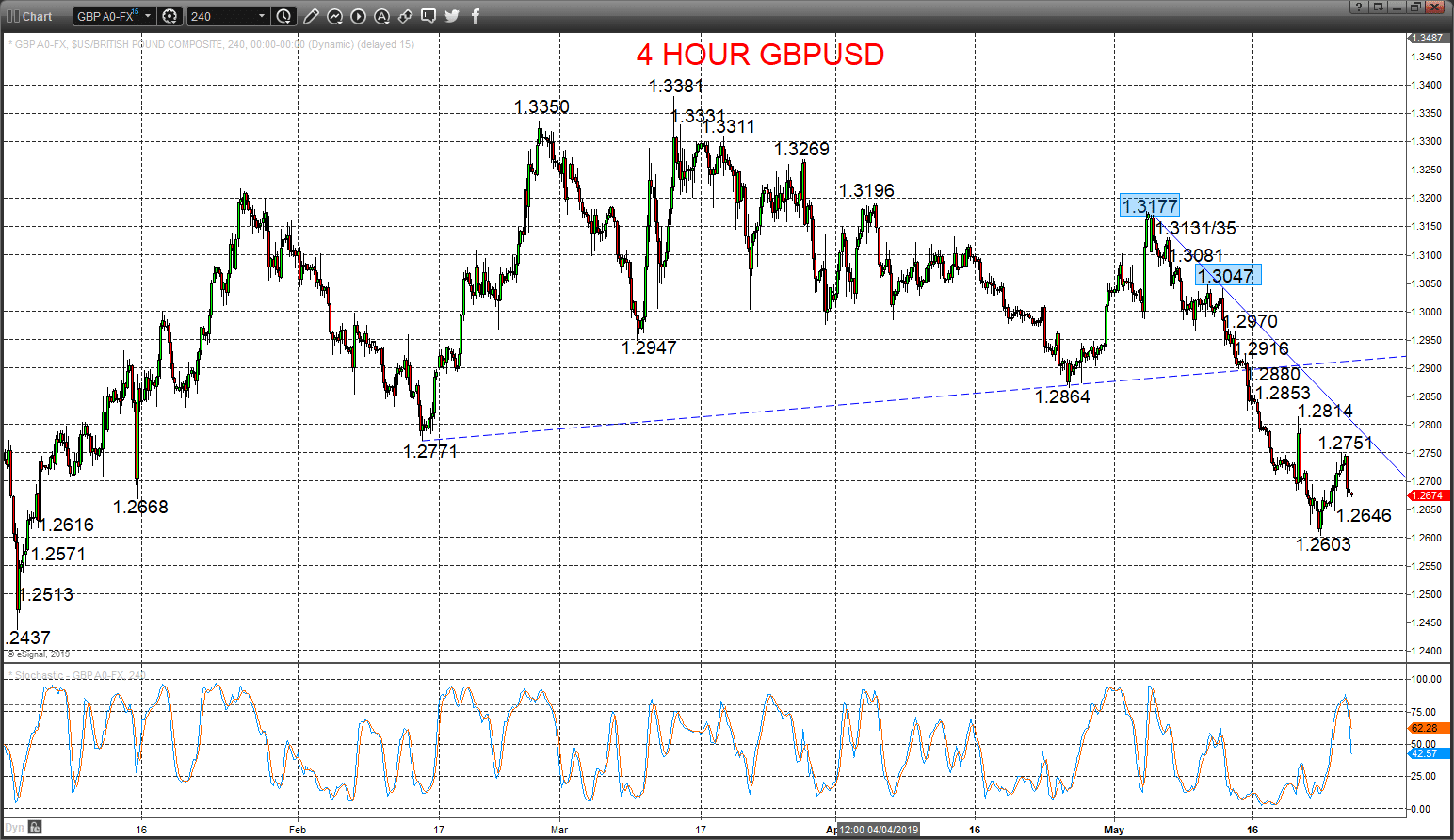This screenshot has width=1454, height=840.
Task: Open the studies chart-line icon
Action: 334,16
